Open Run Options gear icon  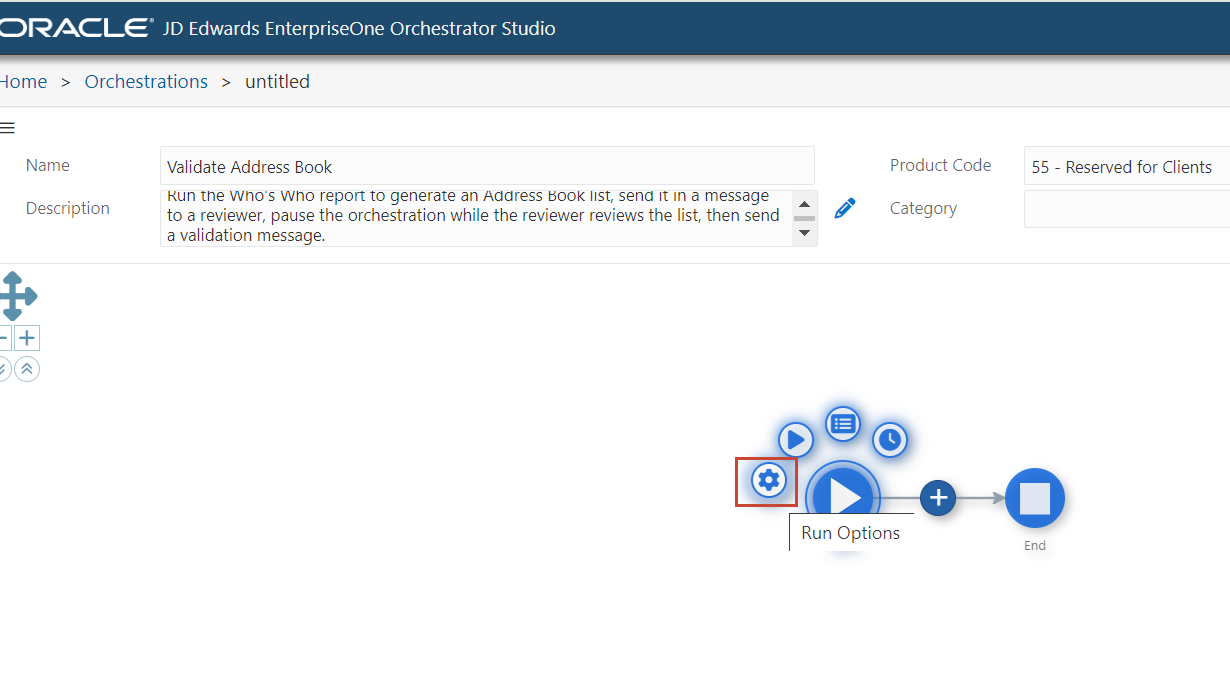coord(768,481)
